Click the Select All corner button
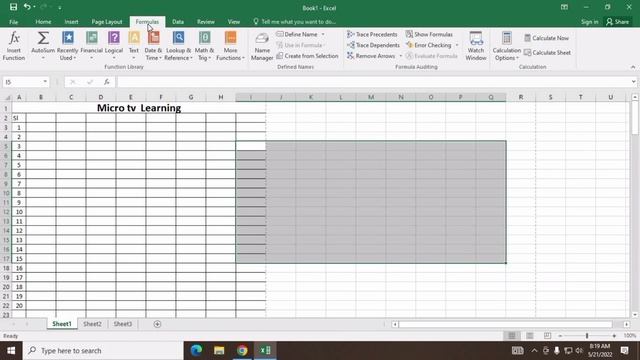The width and height of the screenshot is (640, 360). (7, 97)
